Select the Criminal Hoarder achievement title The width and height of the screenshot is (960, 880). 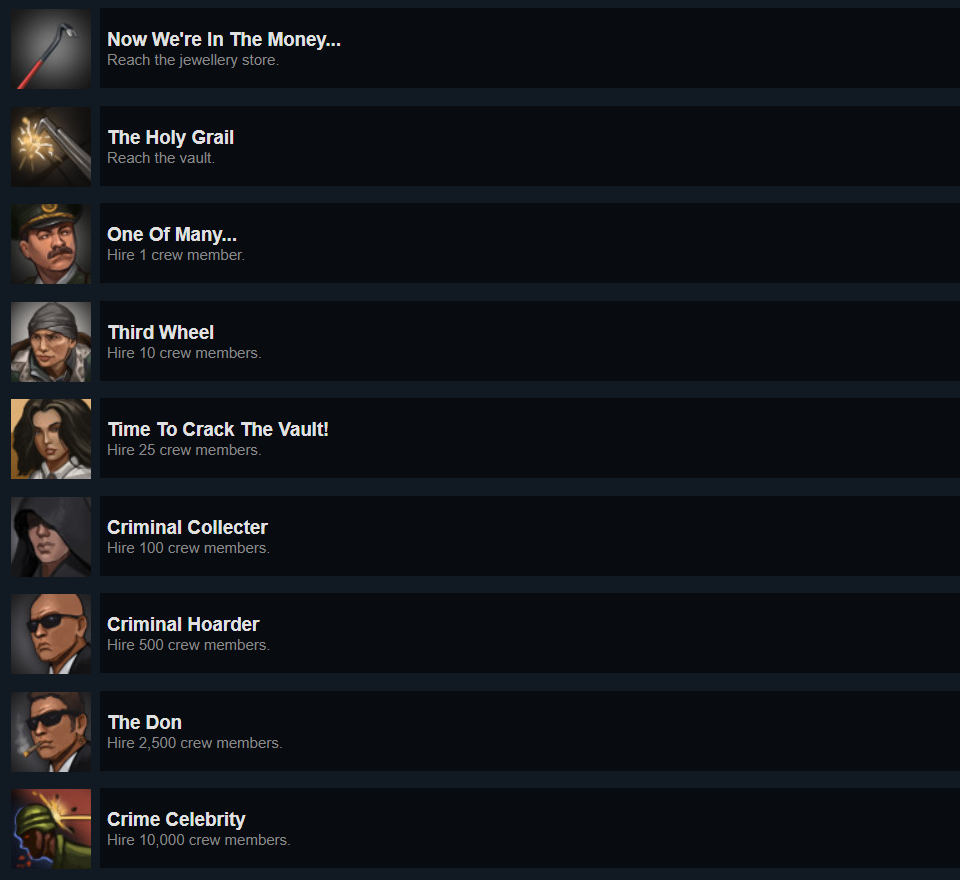pos(184,624)
